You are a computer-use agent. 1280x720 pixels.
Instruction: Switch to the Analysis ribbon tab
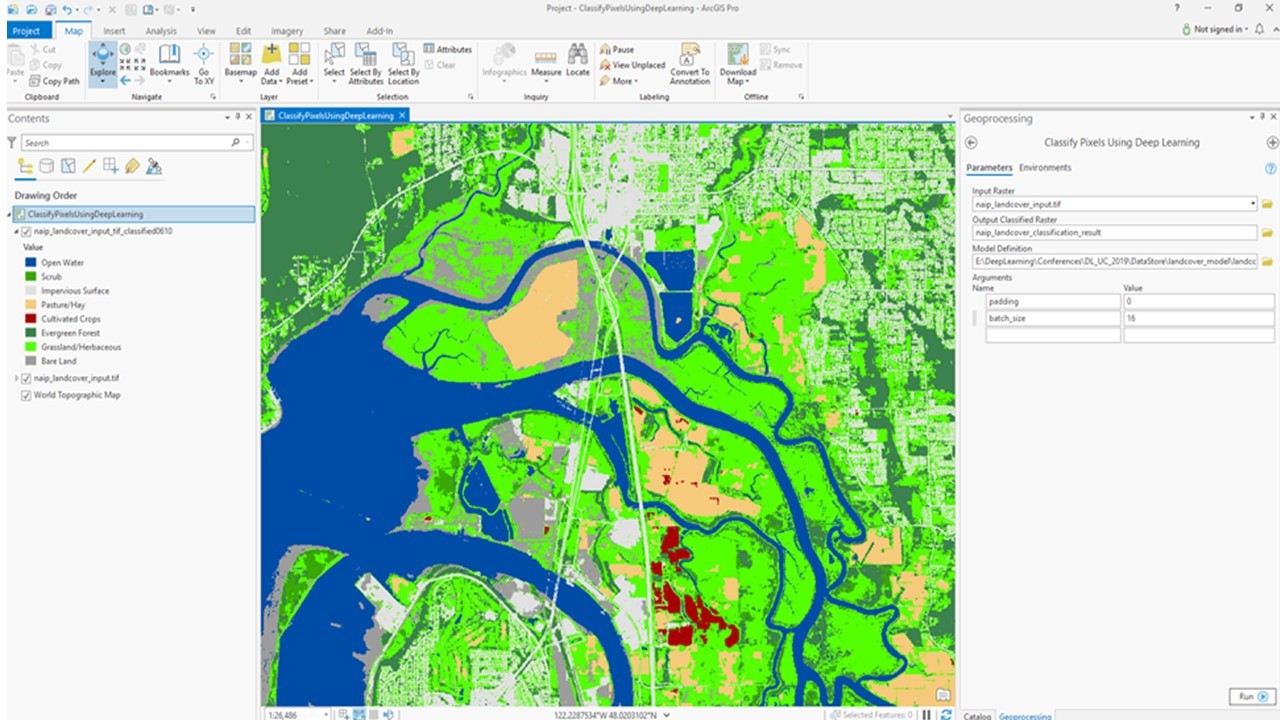160,31
